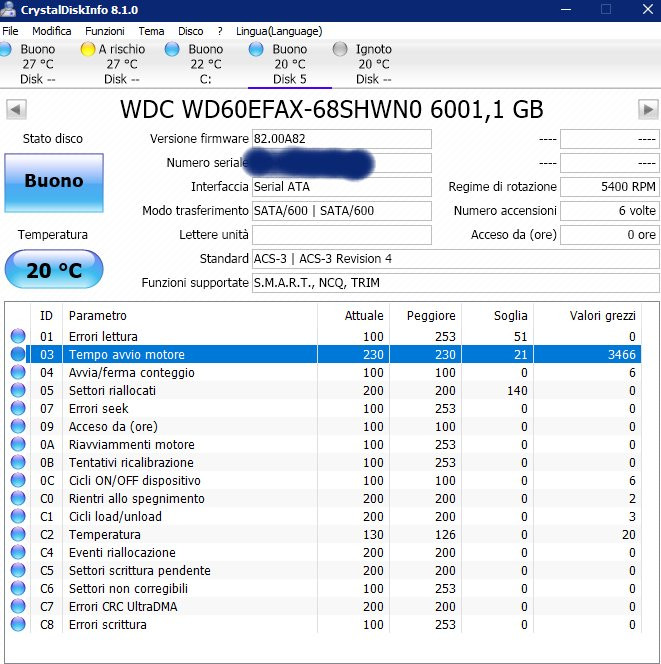This screenshot has width=661, height=664.
Task: Click status icon for Settori scrittura pendente row
Action: [18, 570]
